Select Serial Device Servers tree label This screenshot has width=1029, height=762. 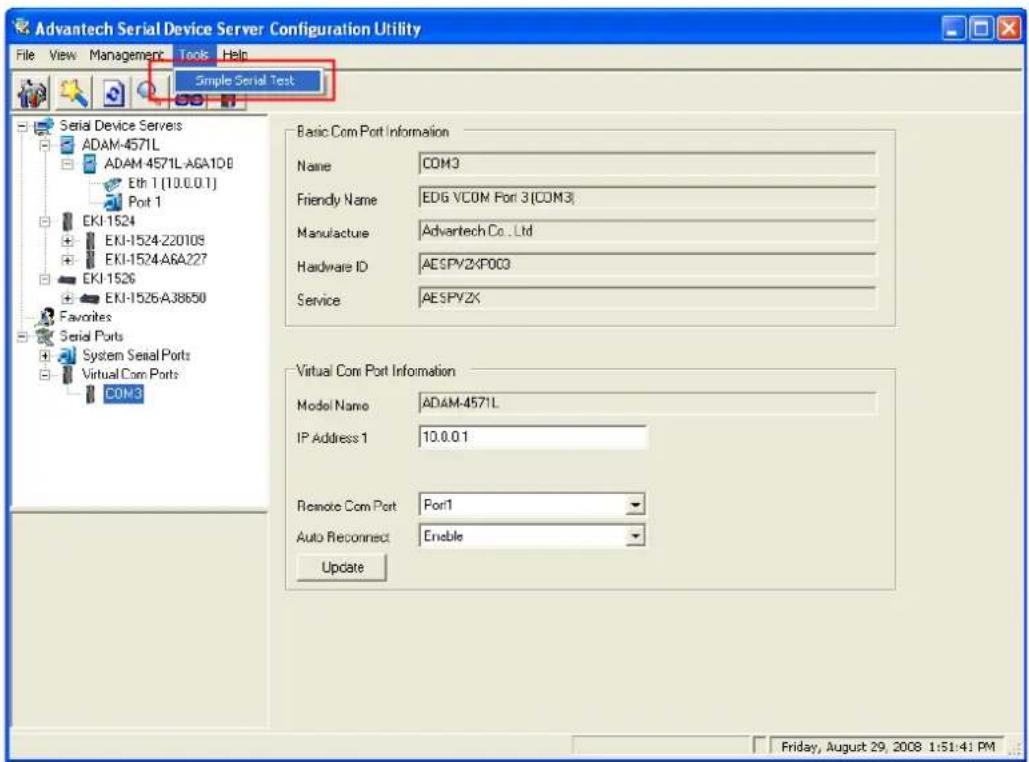tap(121, 125)
